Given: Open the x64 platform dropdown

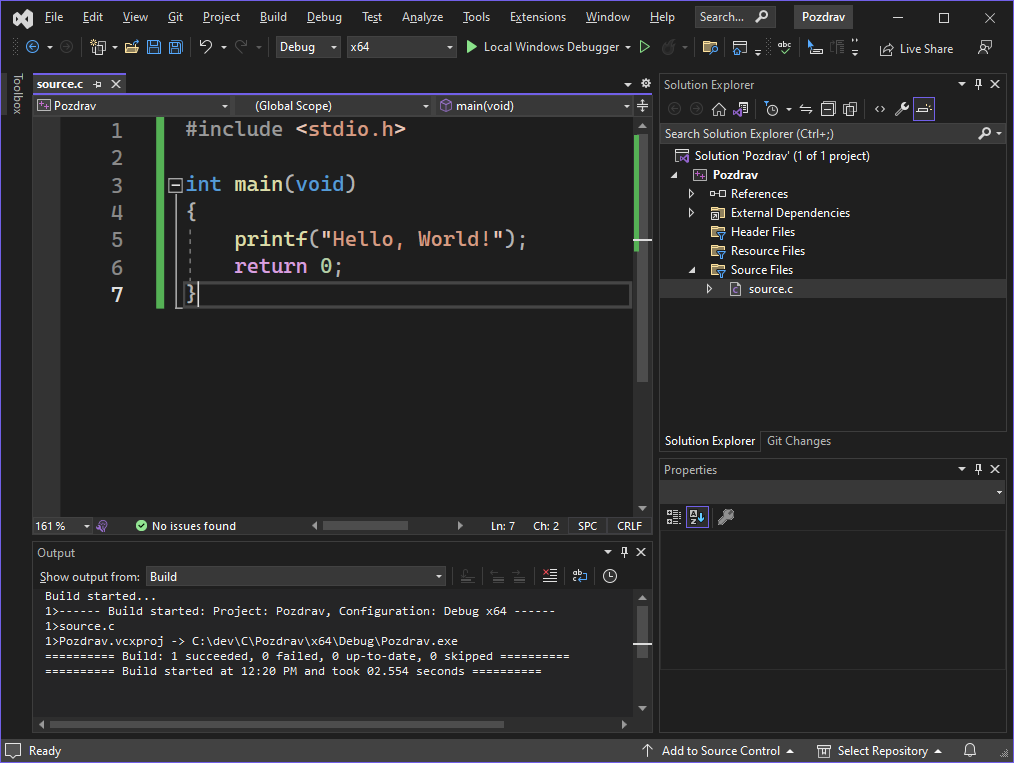Looking at the screenshot, I should point(401,47).
